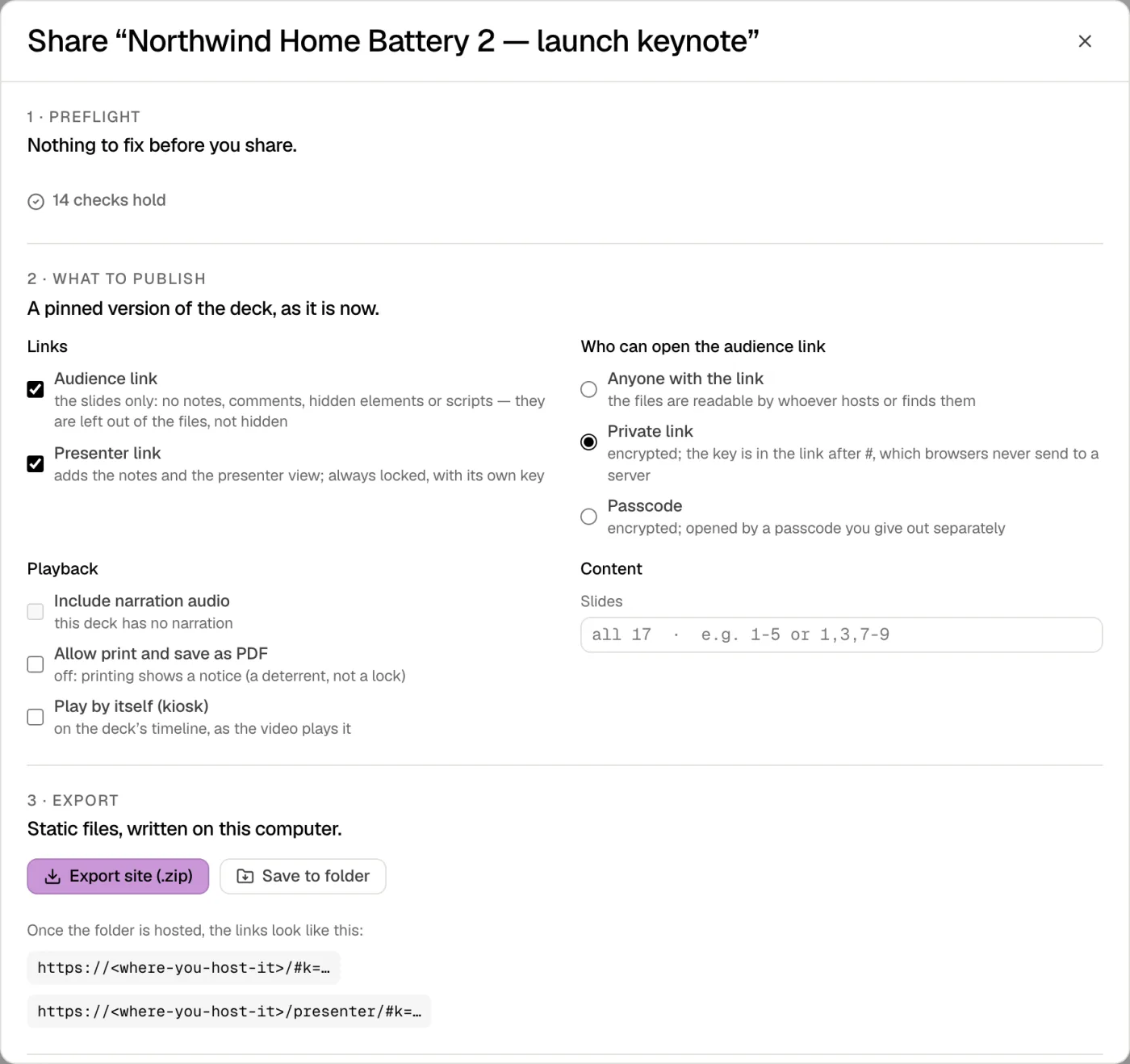Click the Save to folder button
The image size is (1130, 1064).
coord(303,876)
